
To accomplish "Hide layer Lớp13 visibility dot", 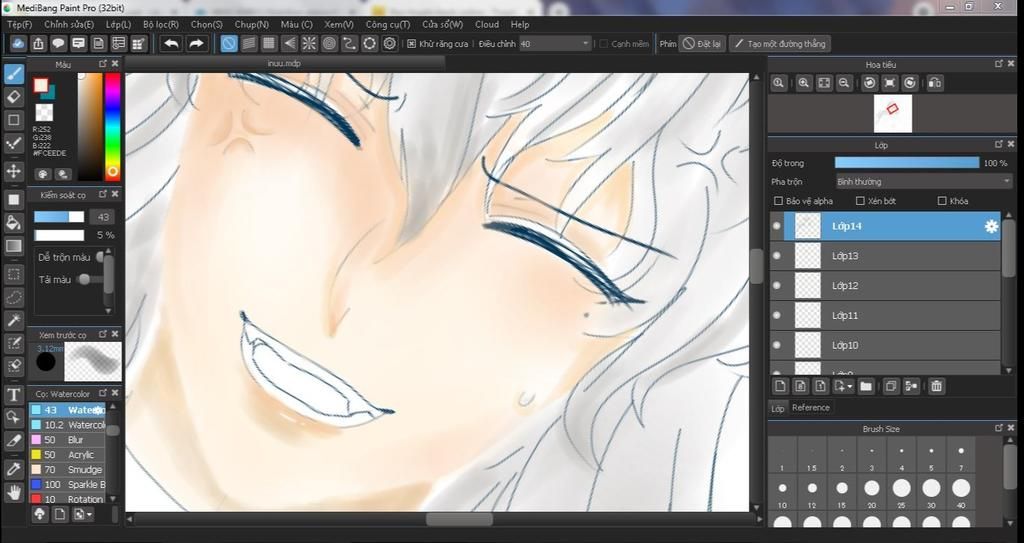I will click(776, 255).
